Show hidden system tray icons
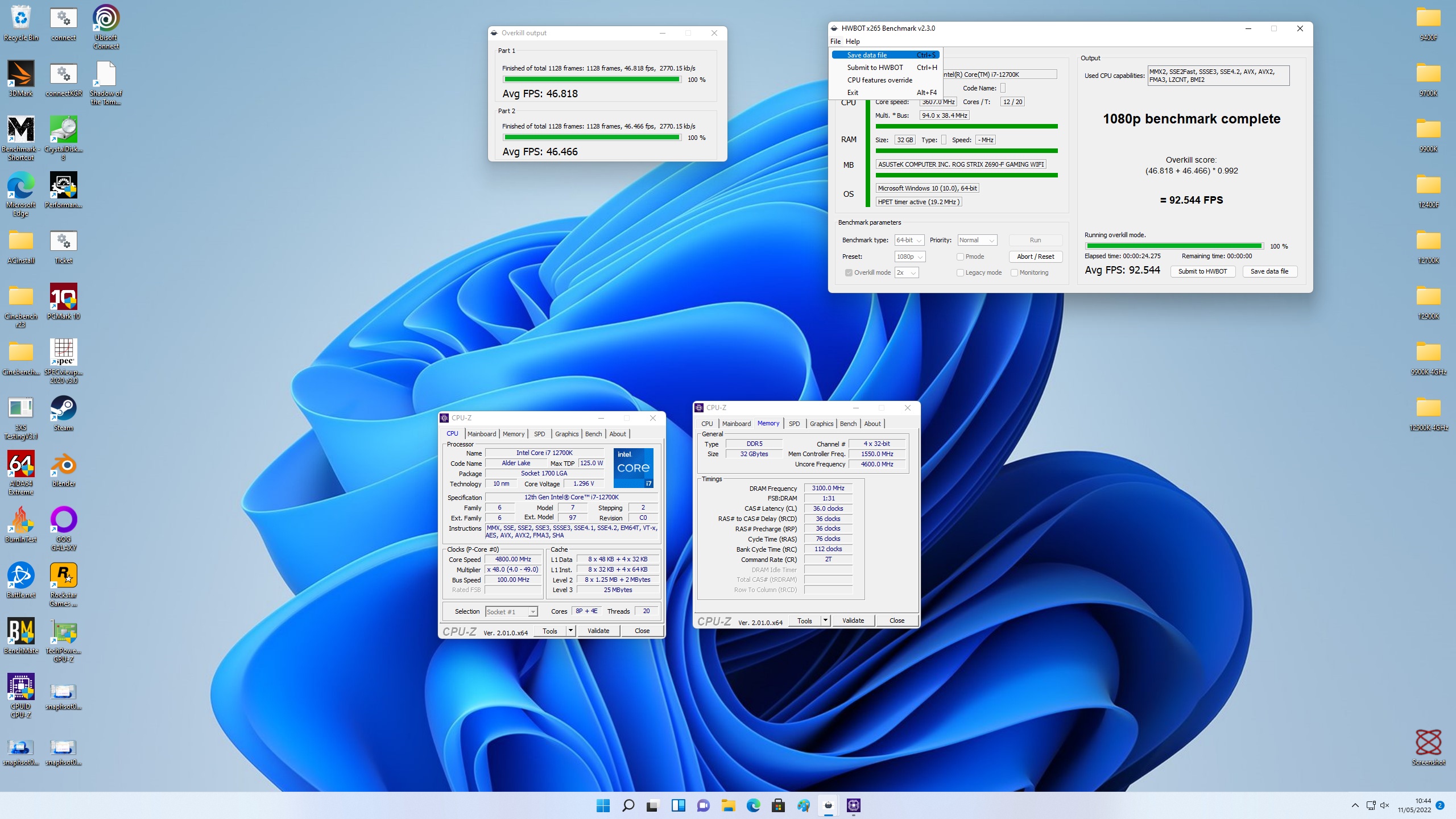Image resolution: width=1456 pixels, height=819 pixels. coord(1355,805)
